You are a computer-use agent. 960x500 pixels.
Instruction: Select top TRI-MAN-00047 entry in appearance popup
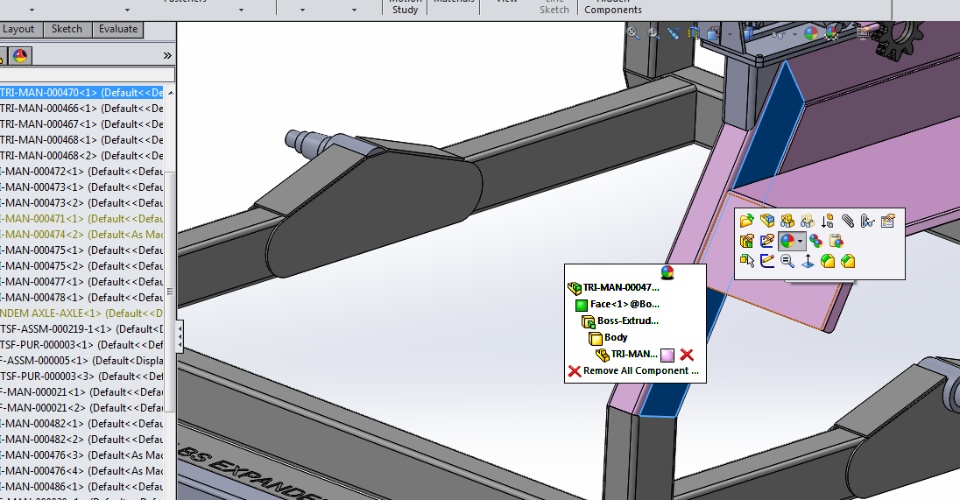pyautogui.click(x=614, y=288)
